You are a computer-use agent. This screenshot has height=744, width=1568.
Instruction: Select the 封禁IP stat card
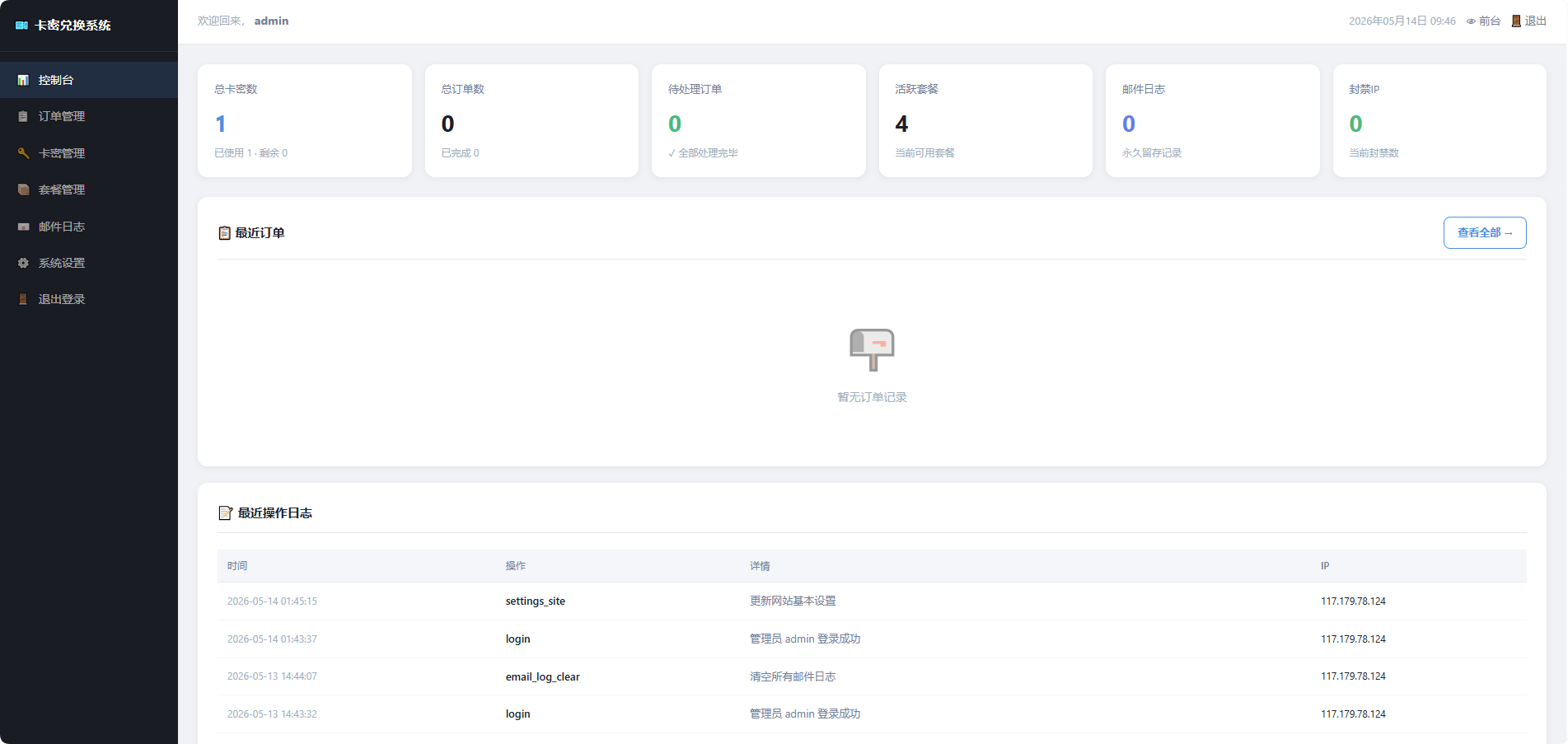pos(1439,120)
